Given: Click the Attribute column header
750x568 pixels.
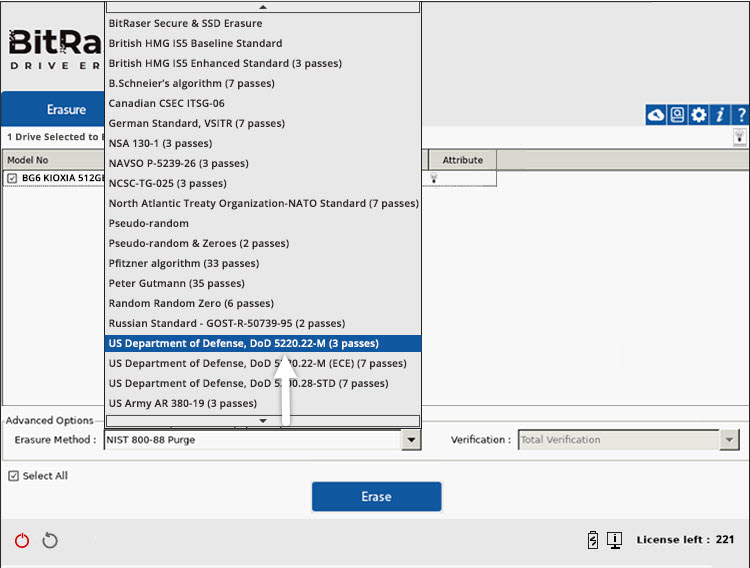Looking at the screenshot, I should tap(463, 160).
